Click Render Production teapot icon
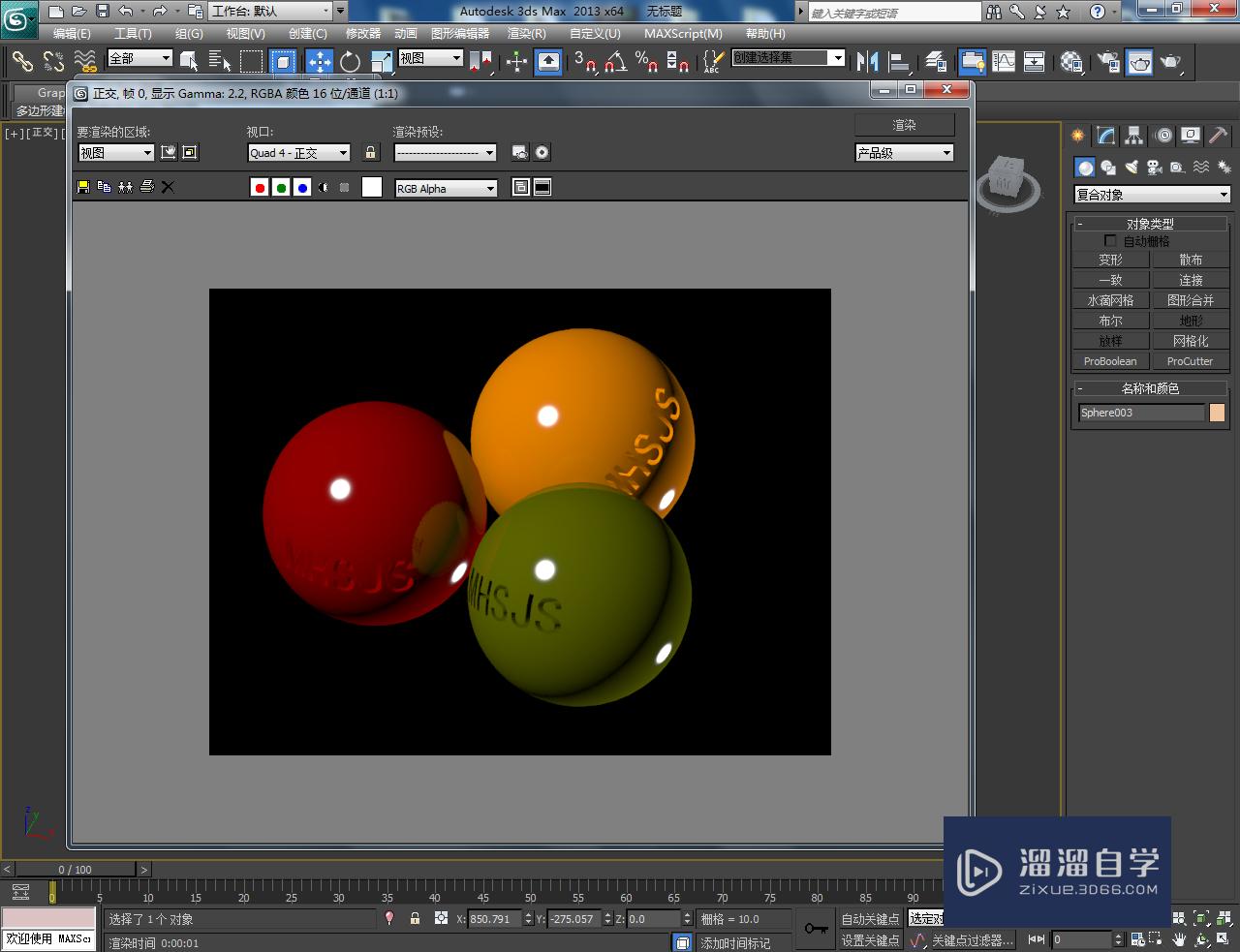 1171,61
